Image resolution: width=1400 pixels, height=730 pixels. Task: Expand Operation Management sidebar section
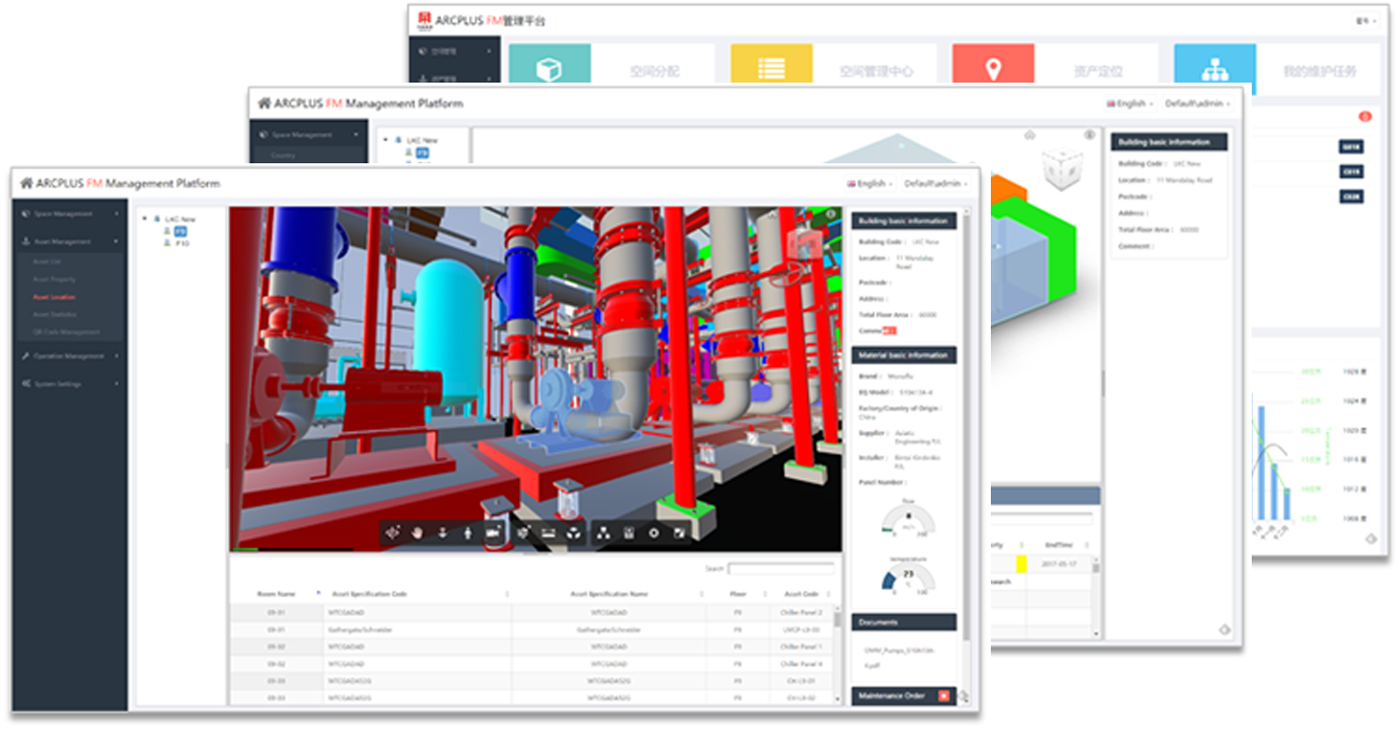point(70,356)
